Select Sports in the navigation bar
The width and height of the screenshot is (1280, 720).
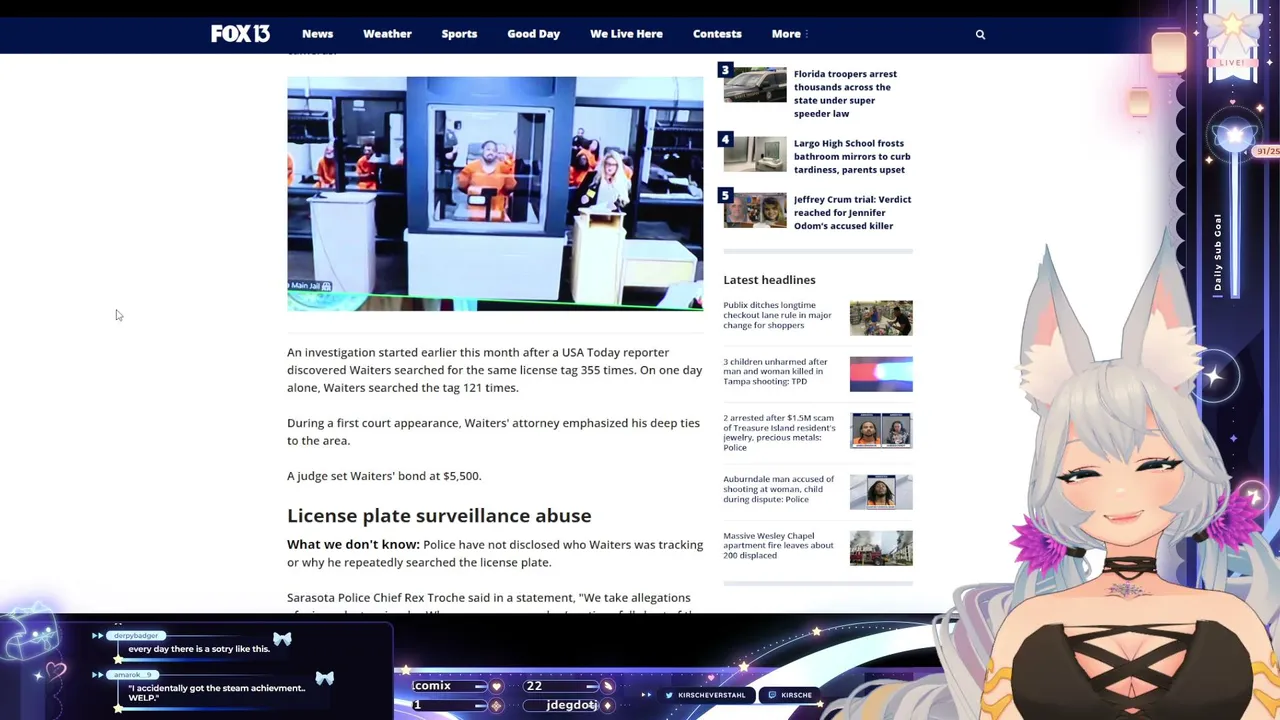pos(459,34)
